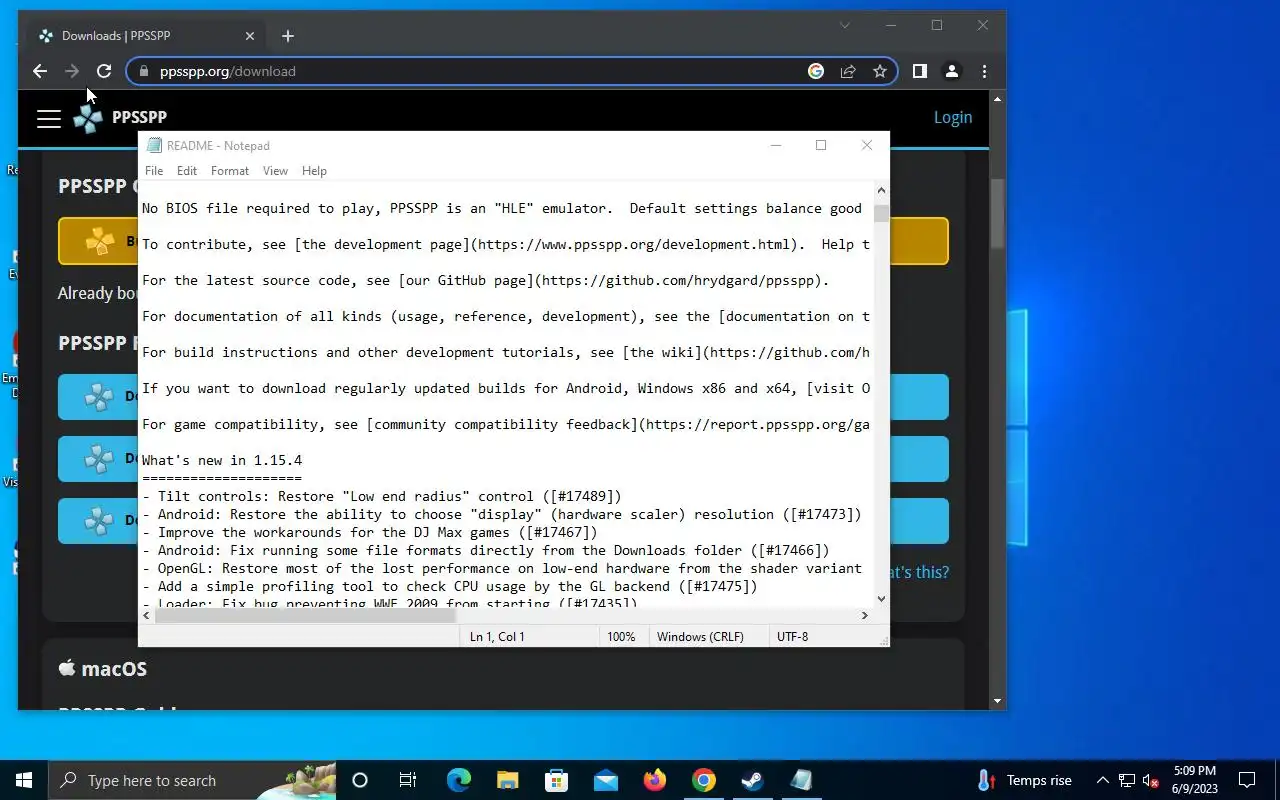Open Notepad Edit menu
The width and height of the screenshot is (1280, 800).
[187, 171]
